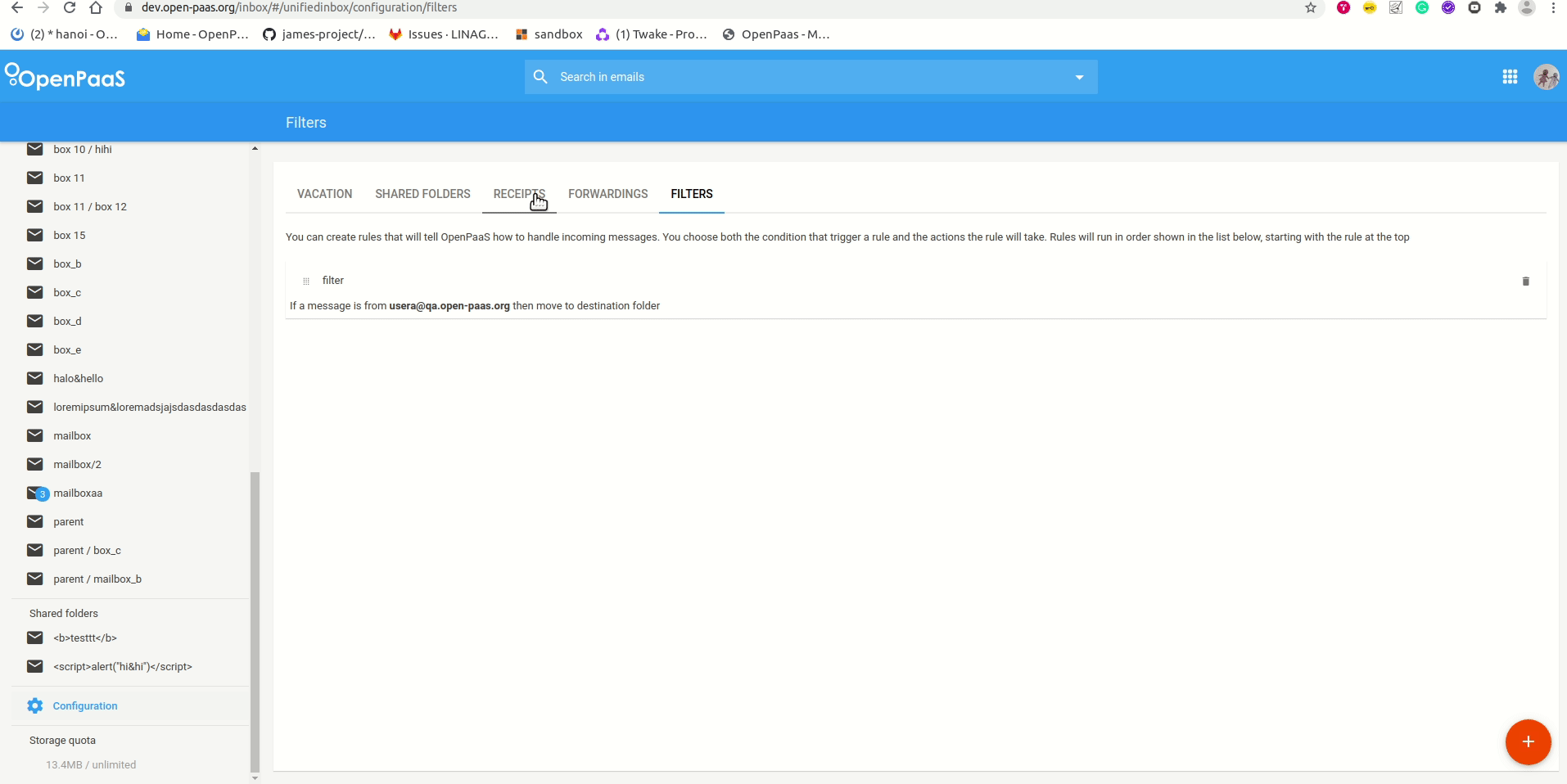This screenshot has height=784, width=1567.
Task: Check the storage quota usage indicator
Action: pos(90,765)
